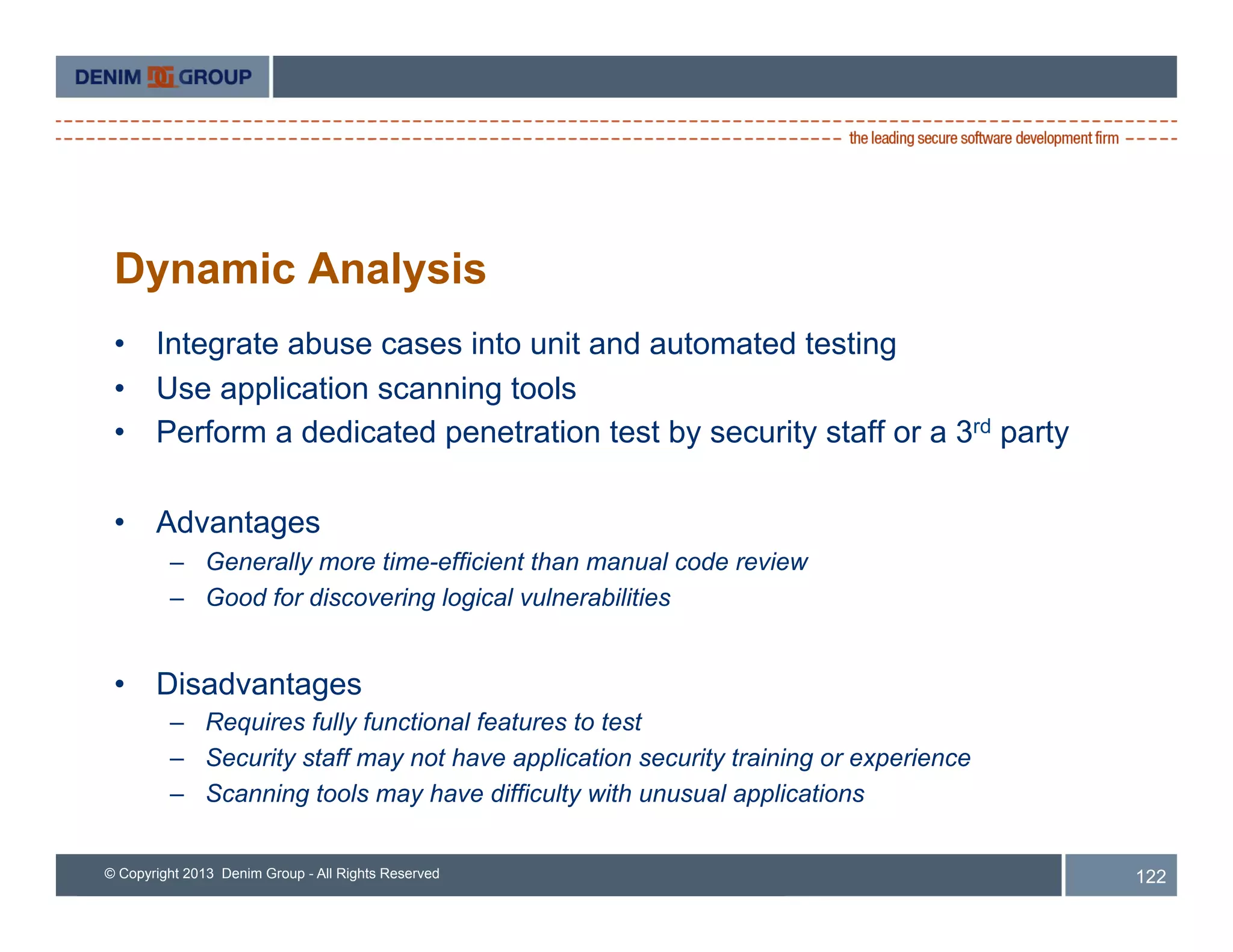Image resolution: width=1233 pixels, height=952 pixels.
Task: Click 'Scanning tools may have difficulty' line
Action: click(535, 794)
